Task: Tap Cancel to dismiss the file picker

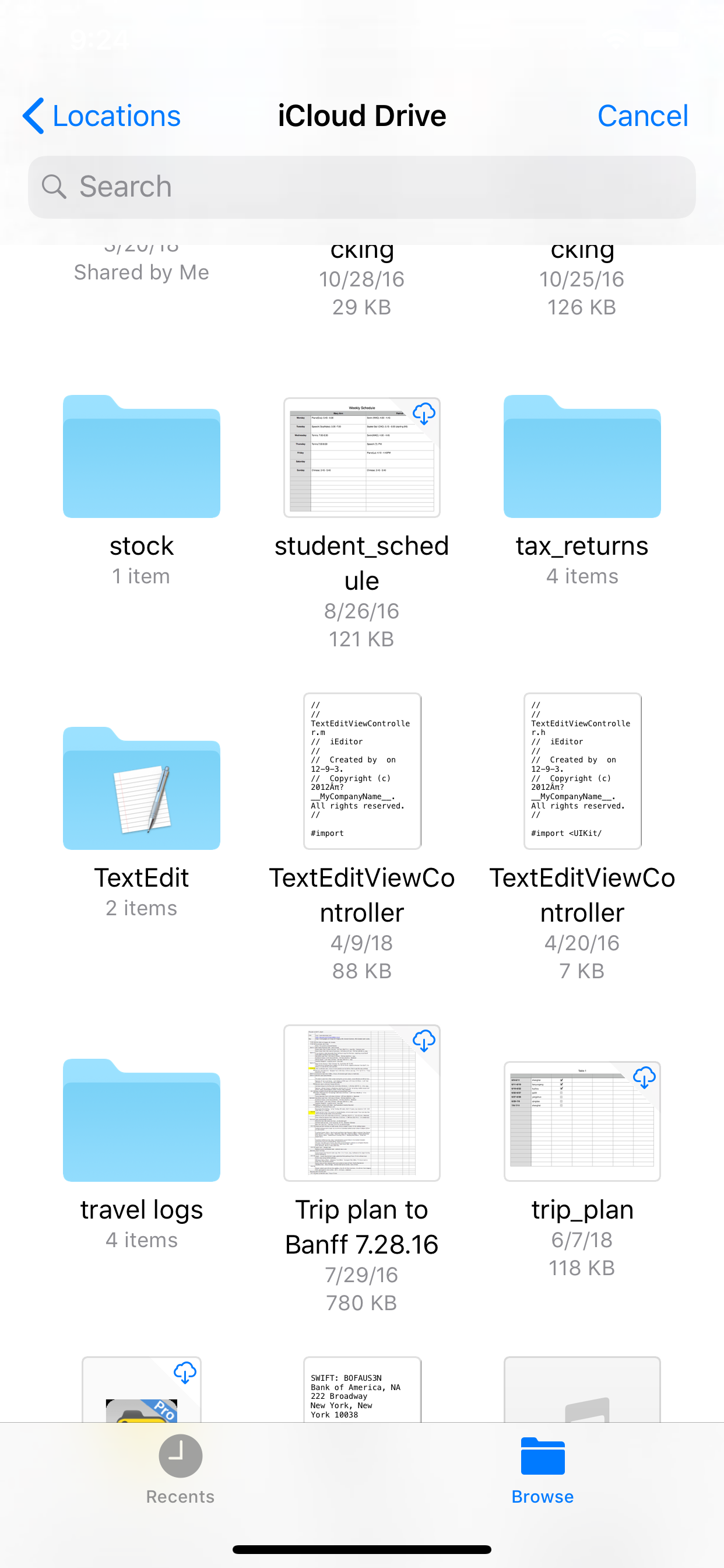Action: point(642,116)
